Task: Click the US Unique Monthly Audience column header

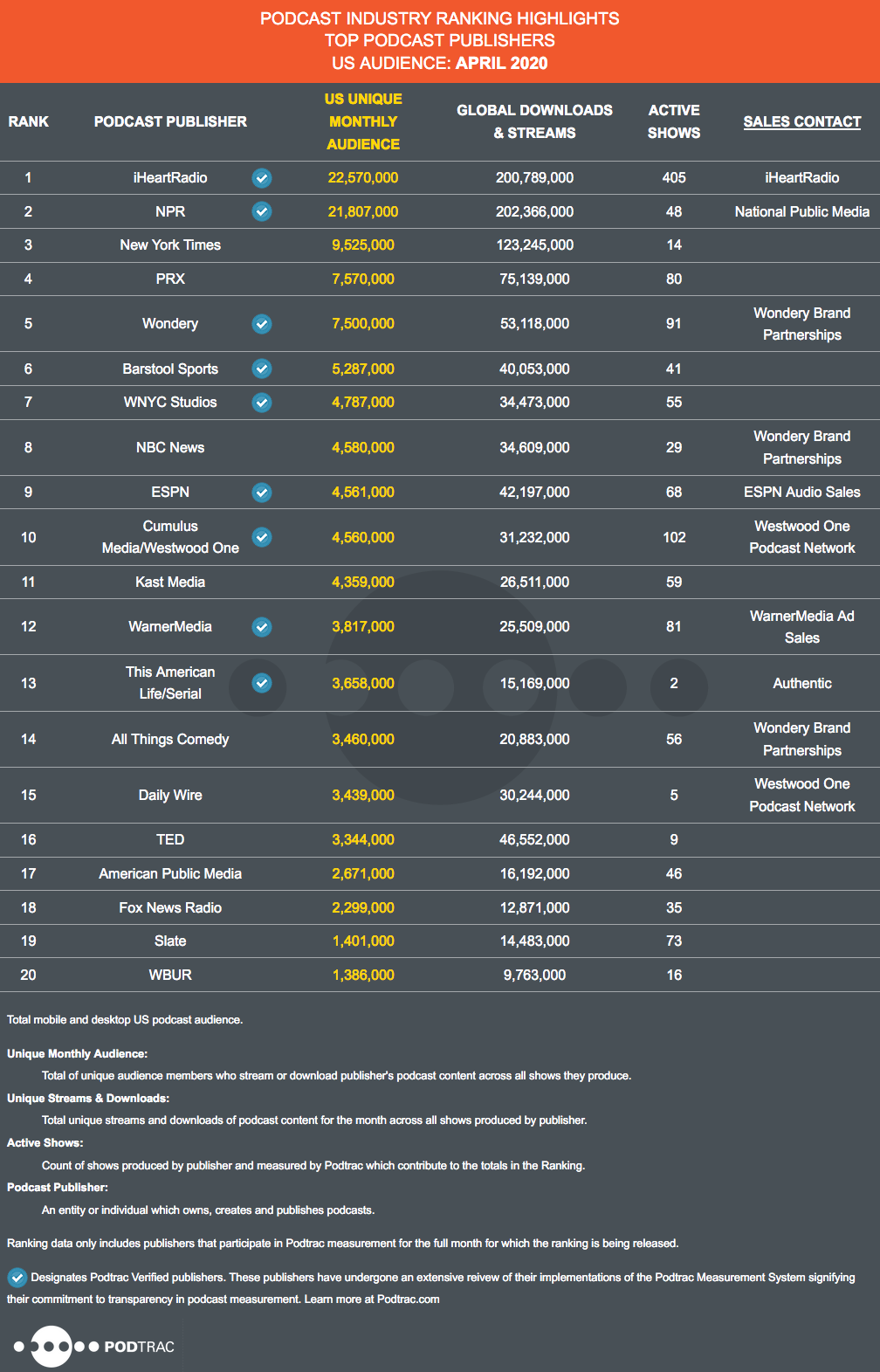Action: 363,121
